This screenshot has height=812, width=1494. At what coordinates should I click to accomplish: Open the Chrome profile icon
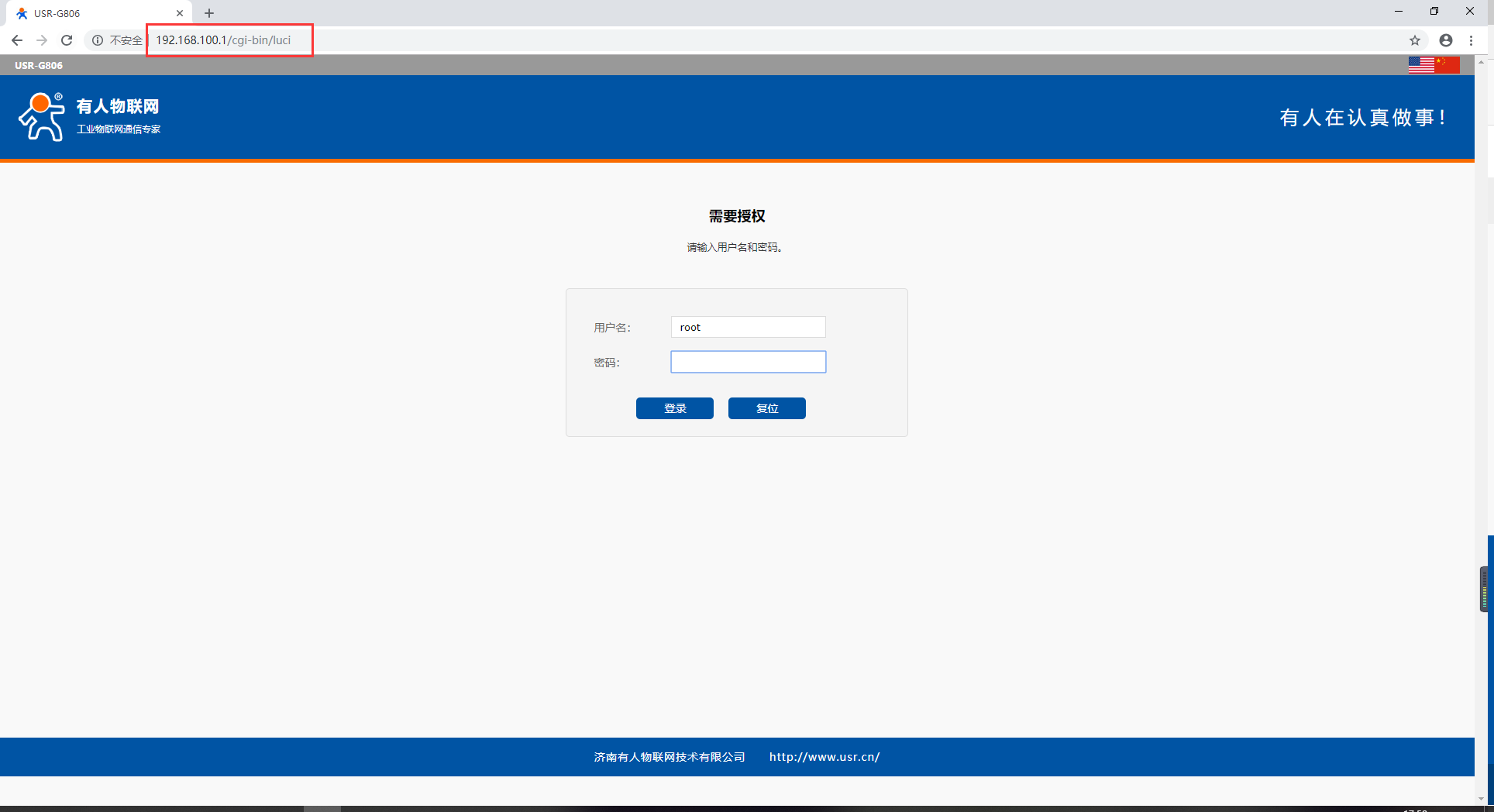pyautogui.click(x=1445, y=40)
